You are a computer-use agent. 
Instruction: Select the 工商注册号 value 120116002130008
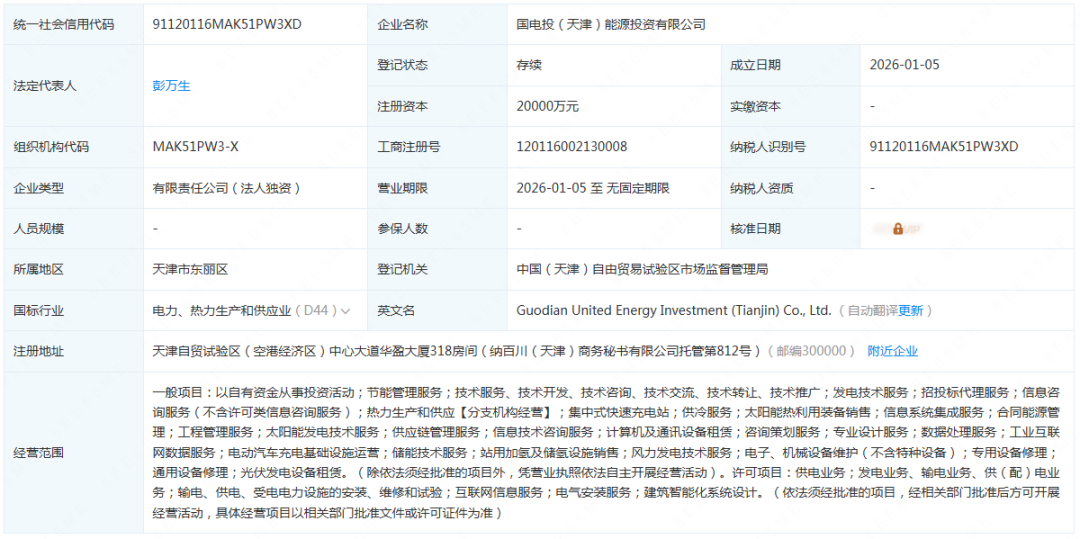(571, 147)
